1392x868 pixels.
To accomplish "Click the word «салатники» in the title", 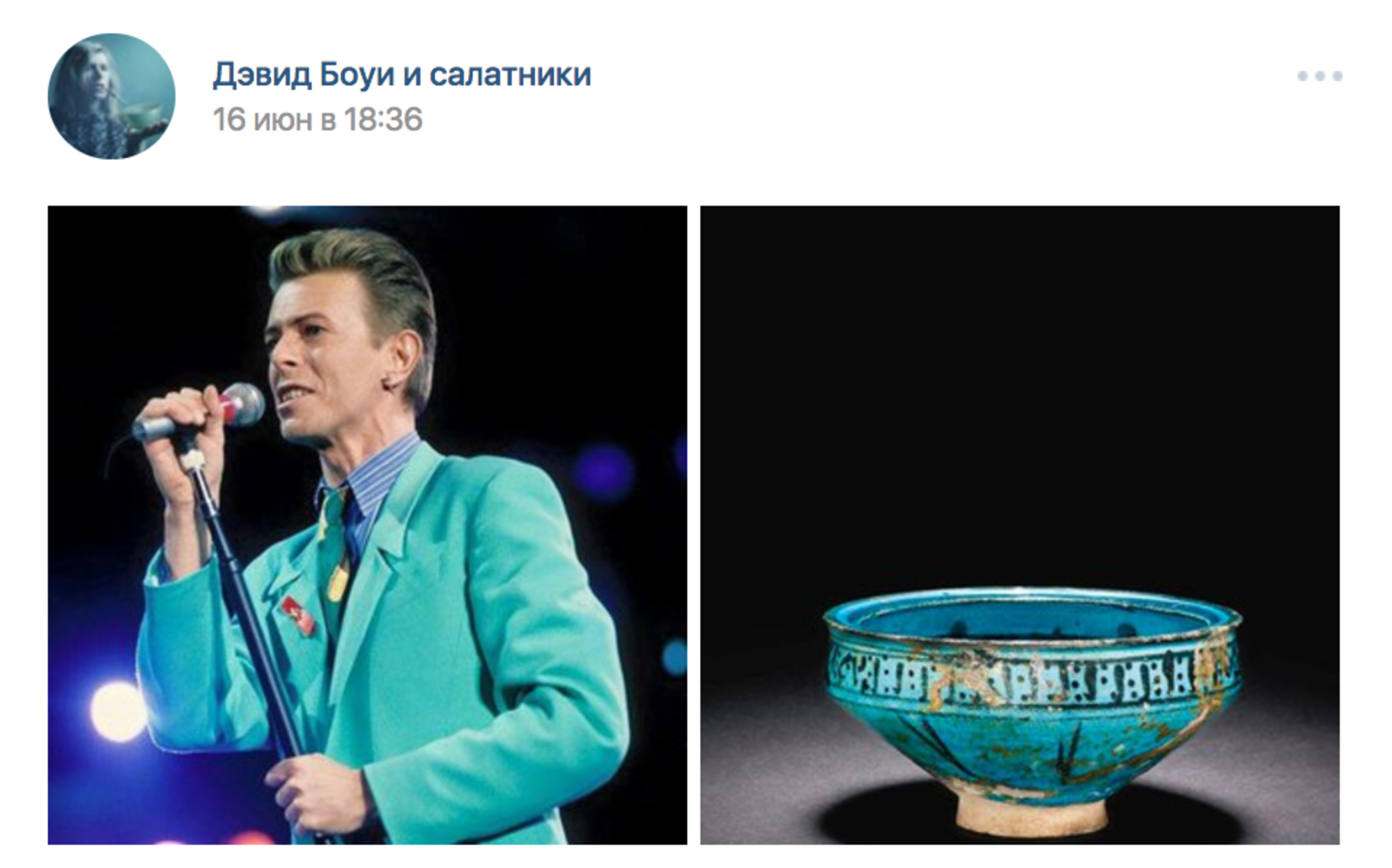I will pos(511,75).
